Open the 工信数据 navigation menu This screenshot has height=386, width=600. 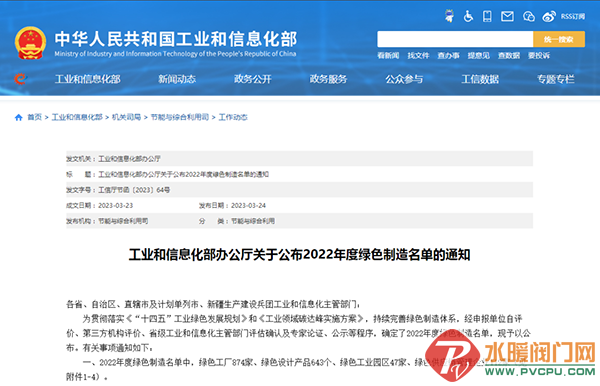click(480, 79)
